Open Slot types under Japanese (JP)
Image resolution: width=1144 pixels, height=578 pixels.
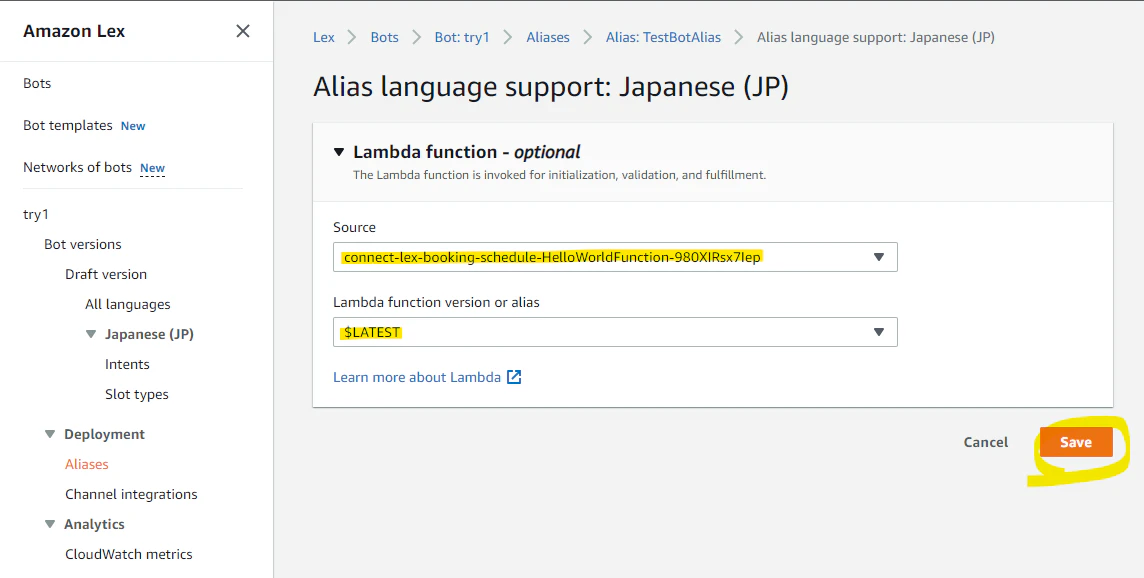coord(136,394)
